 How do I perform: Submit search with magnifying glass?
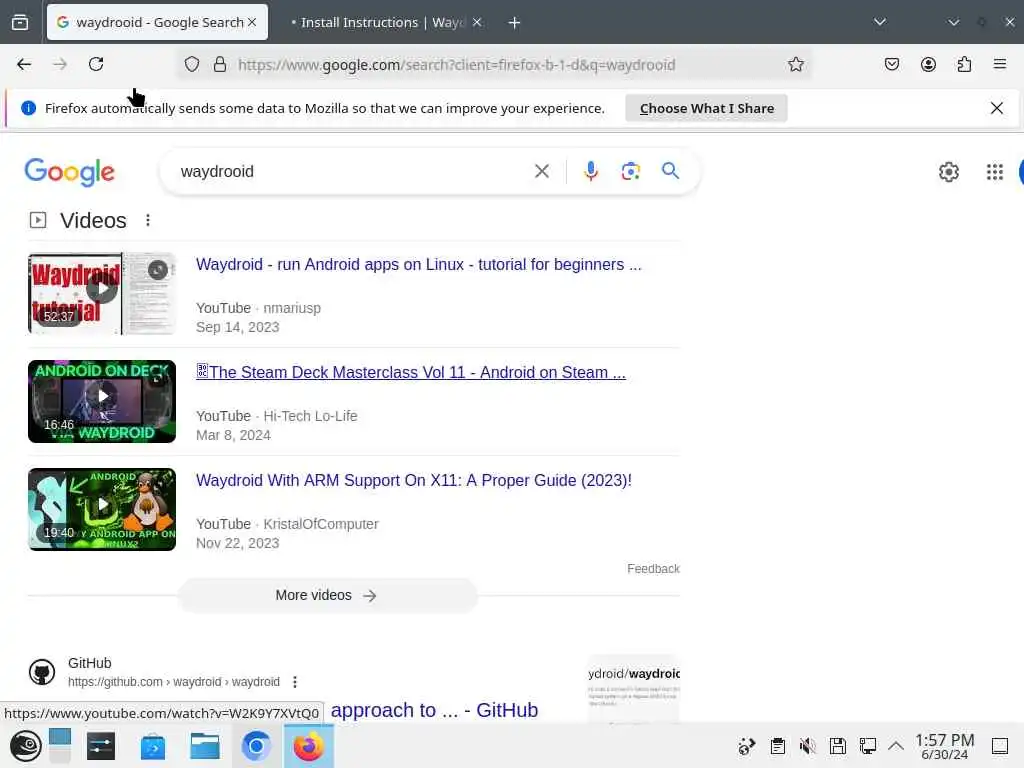[670, 171]
